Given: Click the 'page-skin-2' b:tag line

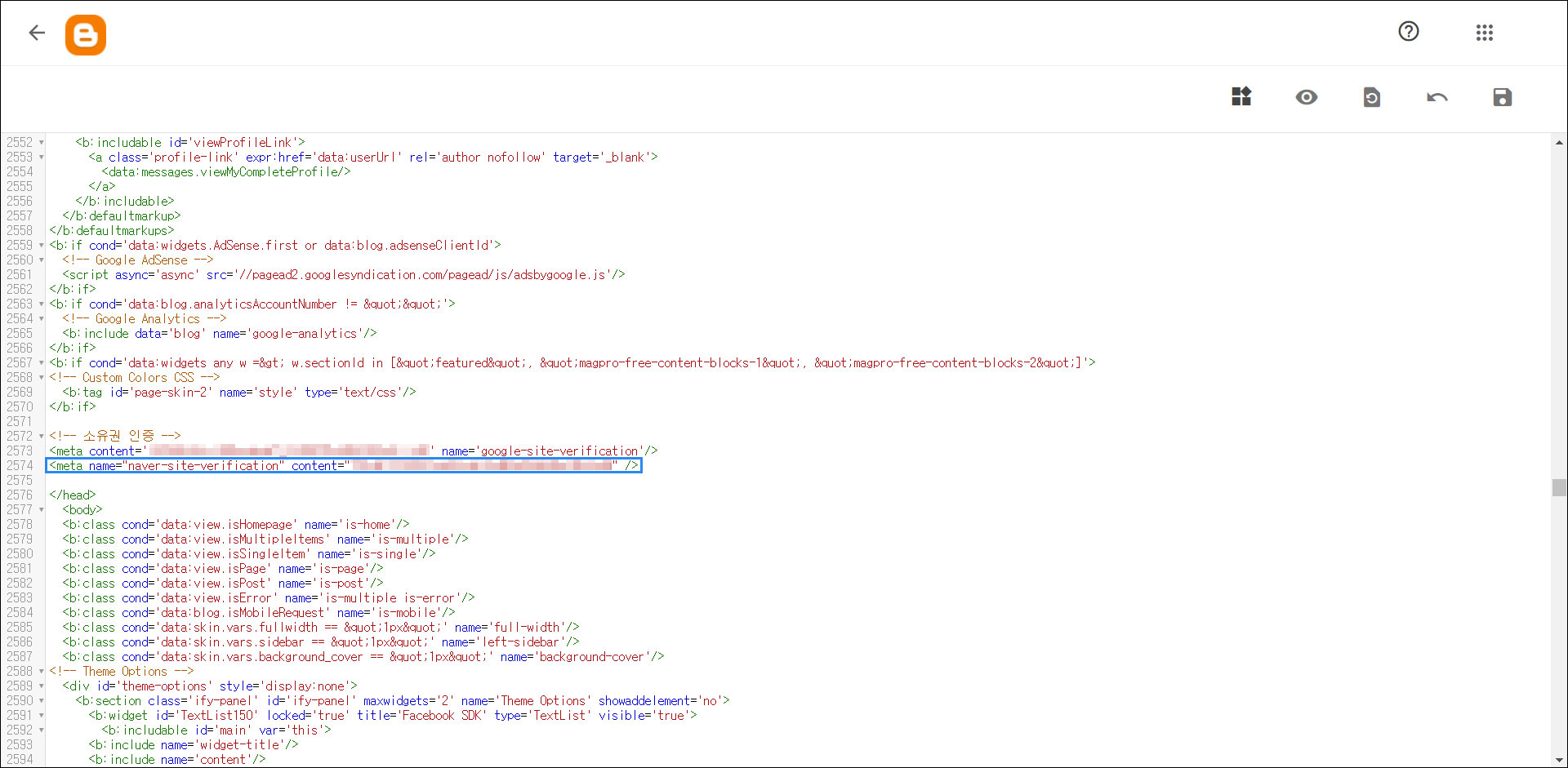Looking at the screenshot, I should pos(238,392).
